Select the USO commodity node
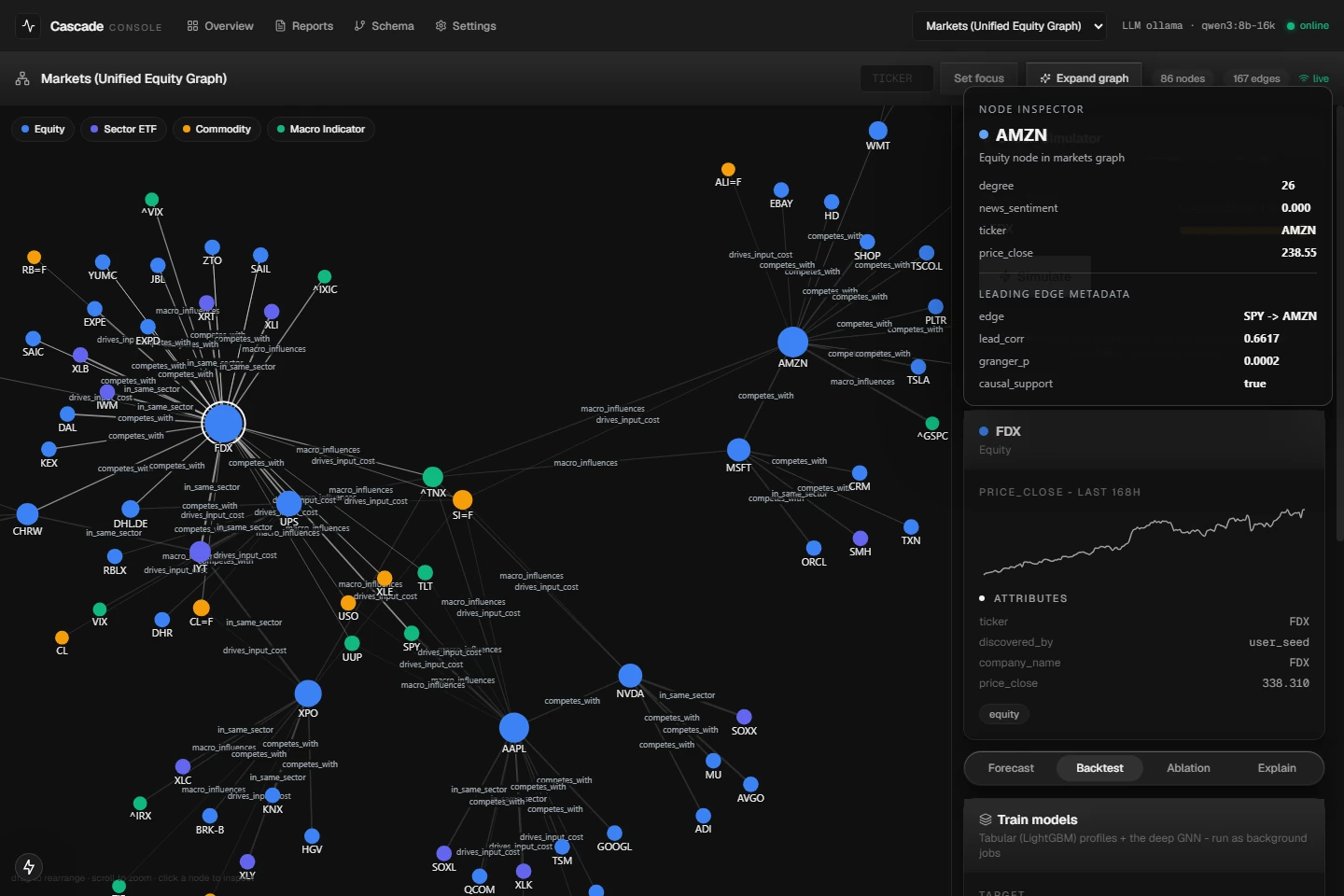 pyautogui.click(x=348, y=603)
